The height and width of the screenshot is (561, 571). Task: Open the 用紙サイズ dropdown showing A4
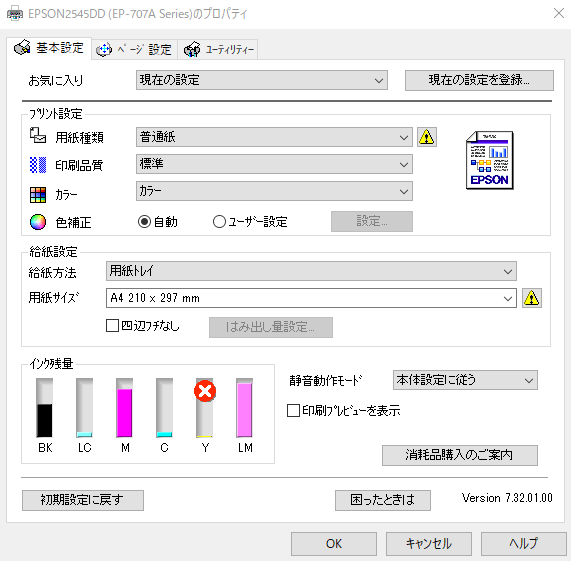click(x=311, y=298)
